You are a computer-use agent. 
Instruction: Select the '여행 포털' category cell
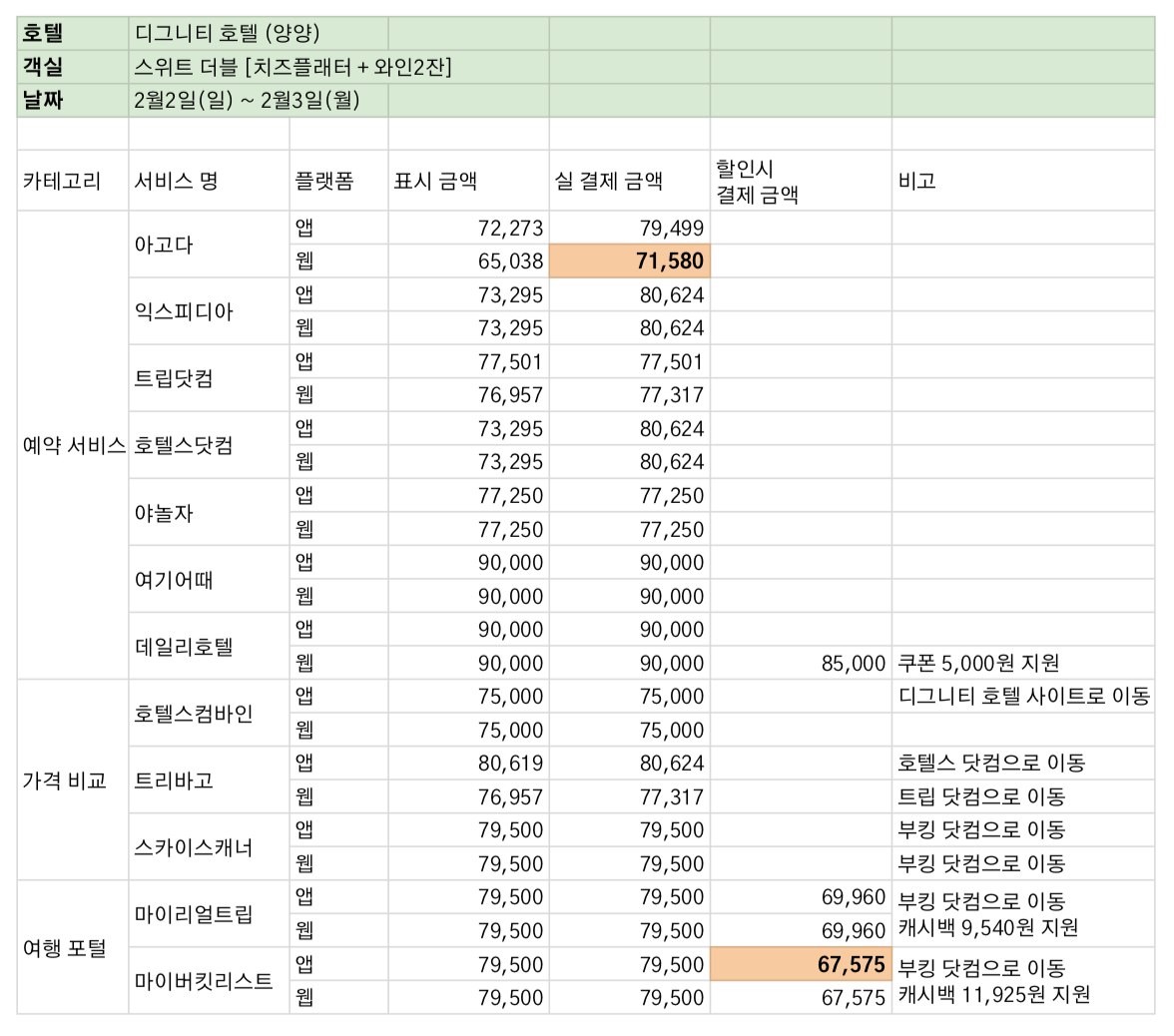pos(73,948)
